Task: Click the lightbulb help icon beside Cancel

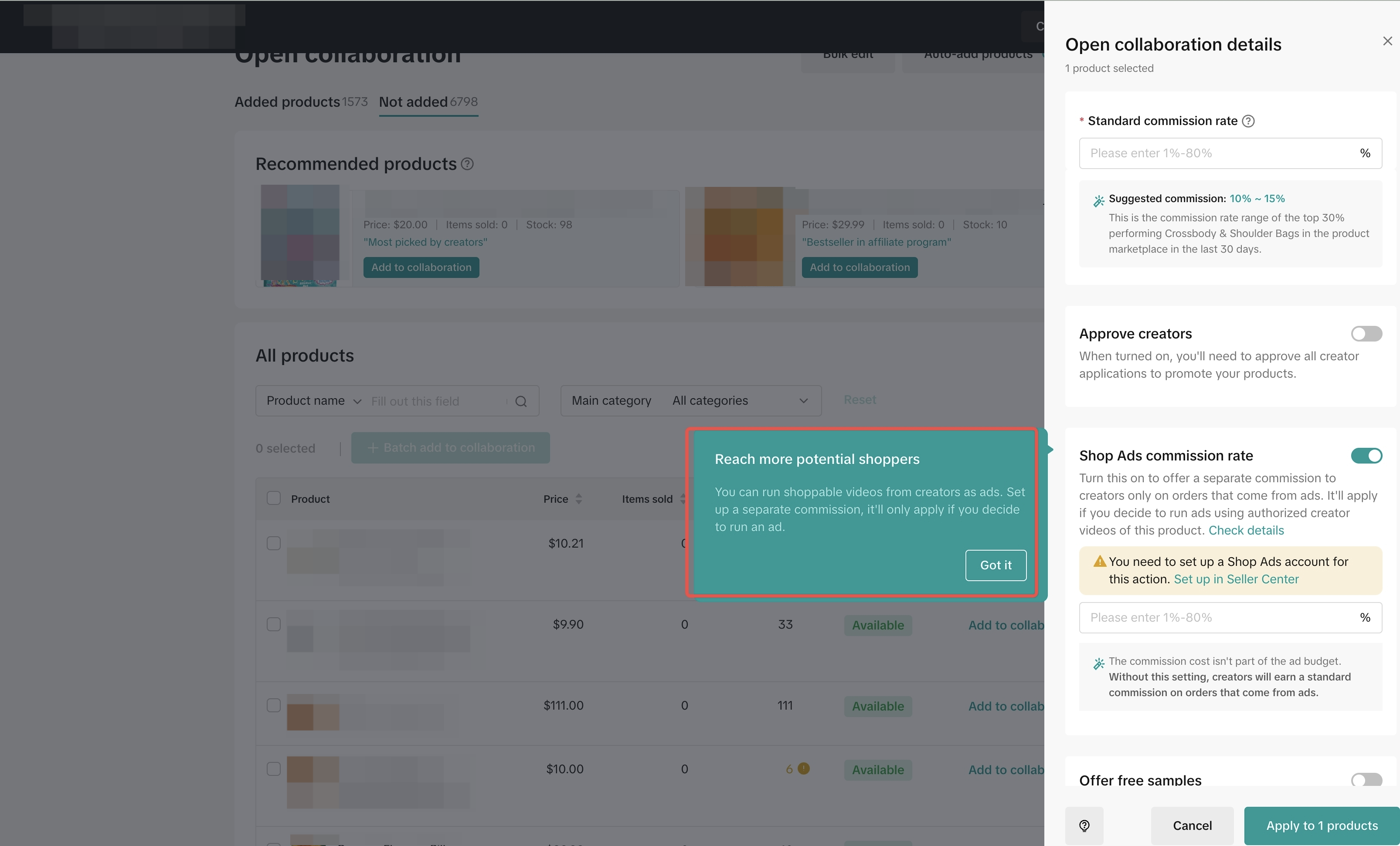Action: 1084,826
